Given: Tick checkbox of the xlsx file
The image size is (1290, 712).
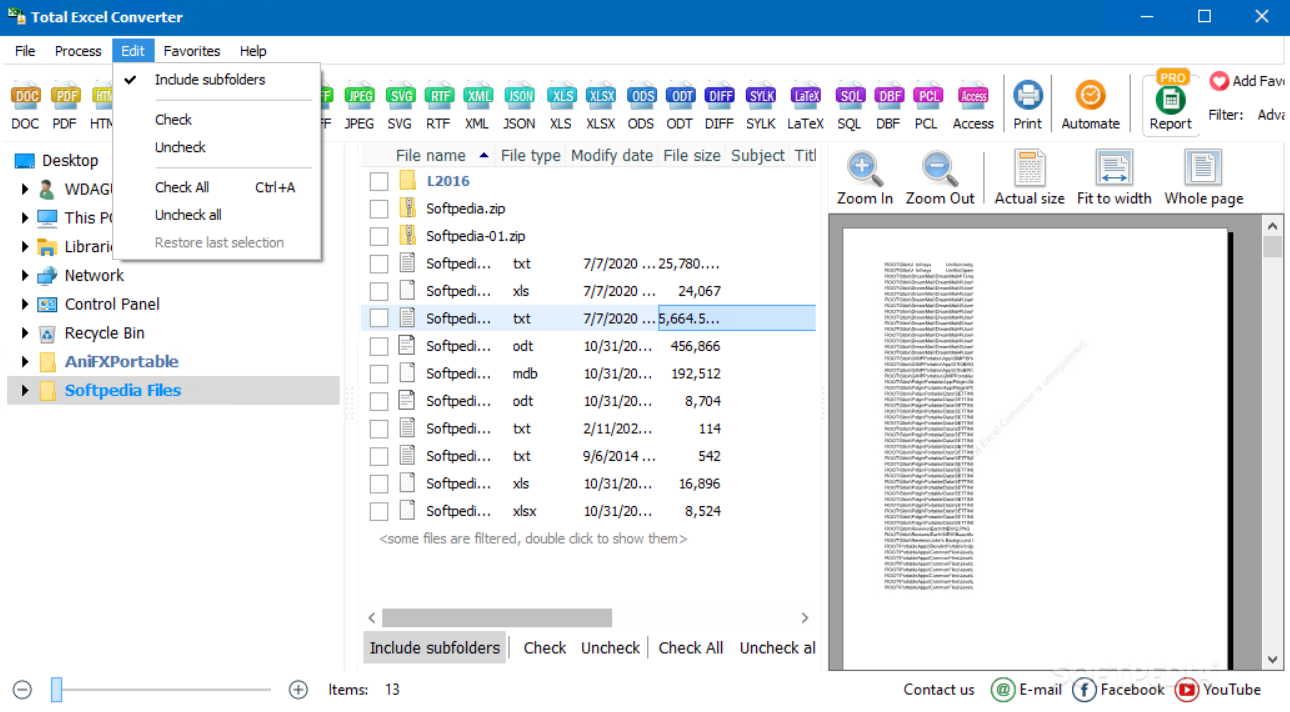Looking at the screenshot, I should [379, 511].
